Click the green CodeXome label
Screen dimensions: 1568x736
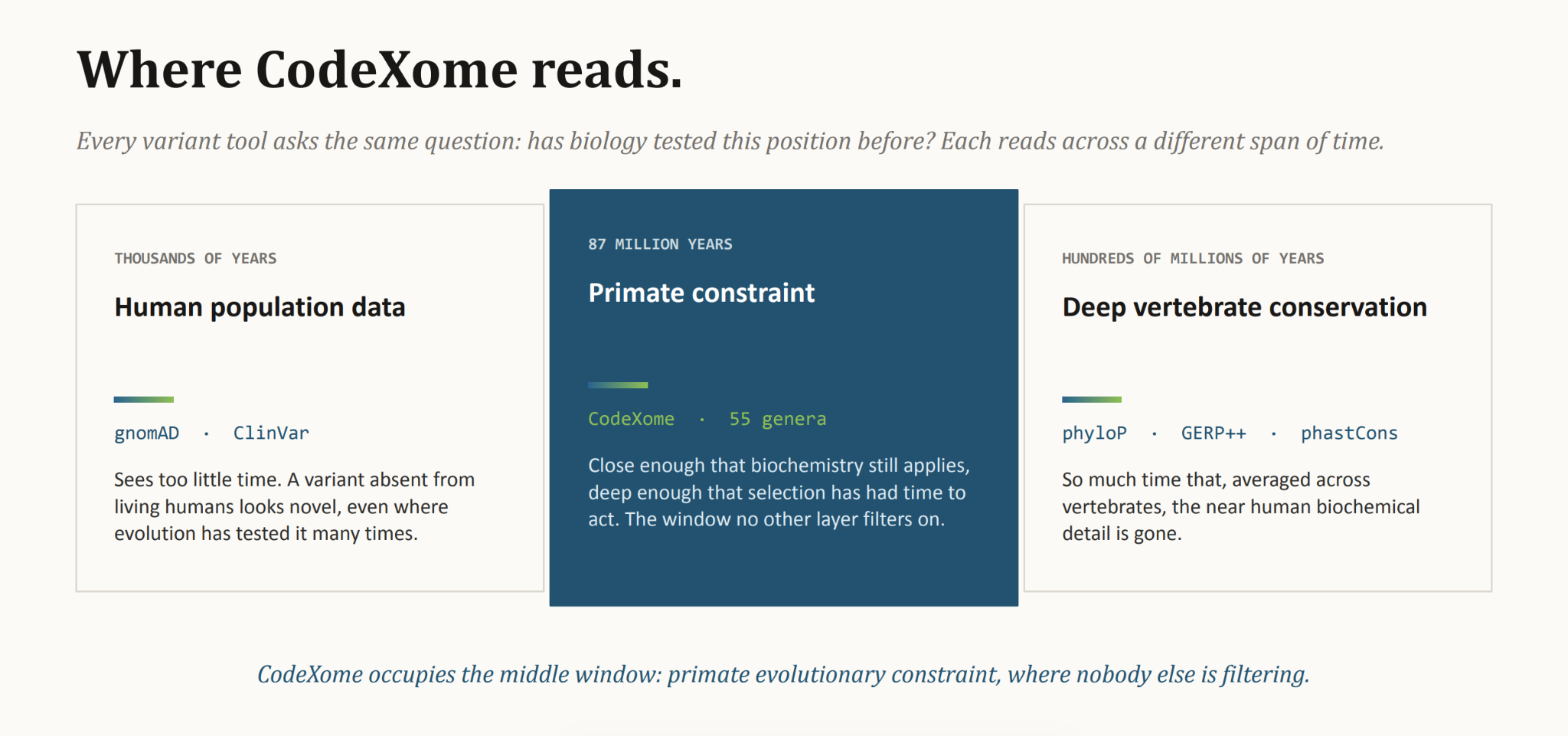(631, 419)
